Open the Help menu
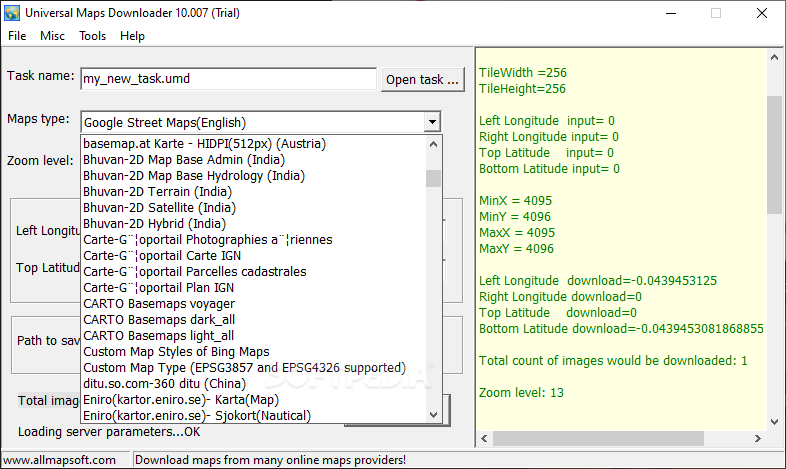 click(x=132, y=36)
